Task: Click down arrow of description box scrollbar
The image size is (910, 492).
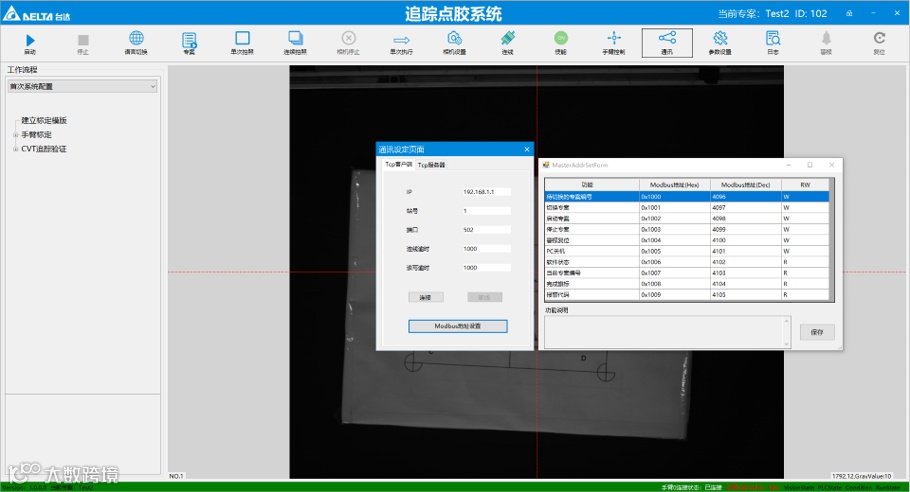Action: pos(787,343)
